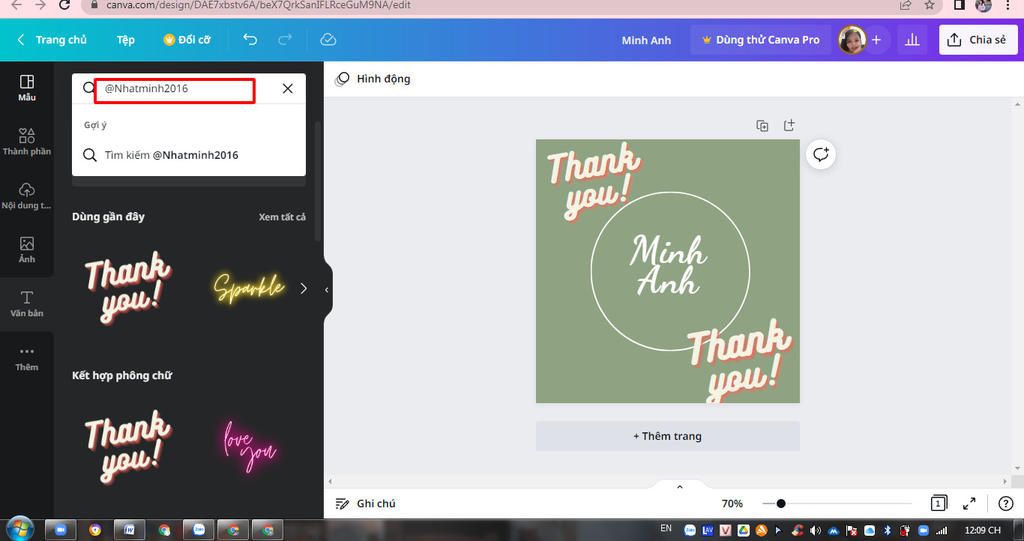Click the 70% zoom level
Screen dimensions: 1024x541
[732, 504]
